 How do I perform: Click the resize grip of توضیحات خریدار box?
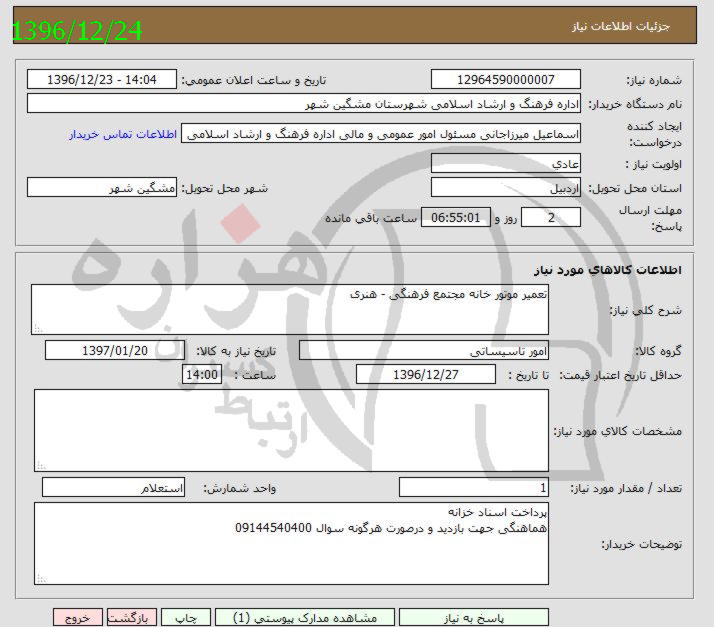tap(41, 579)
